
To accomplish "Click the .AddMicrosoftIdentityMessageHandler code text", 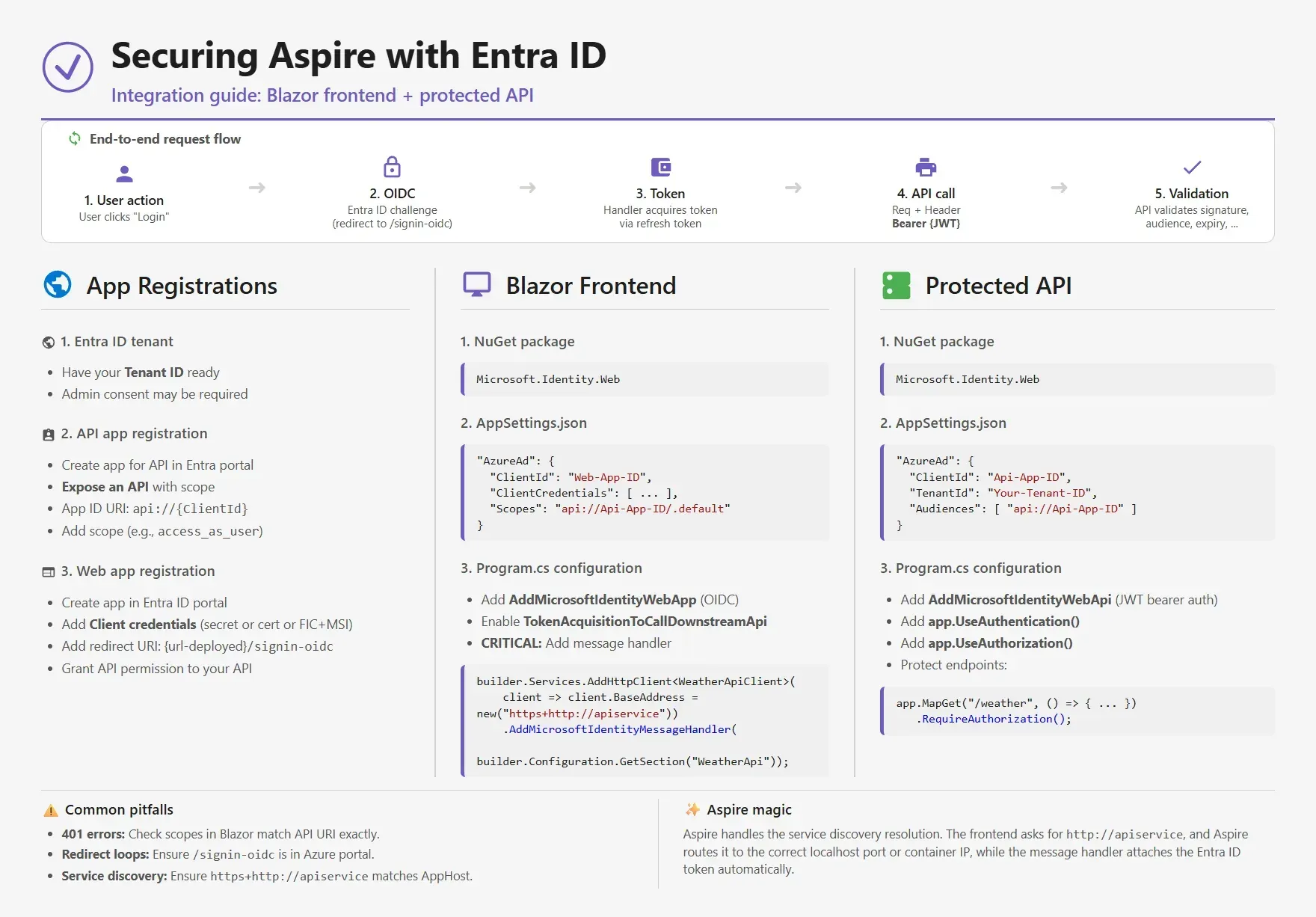I will [619, 729].
